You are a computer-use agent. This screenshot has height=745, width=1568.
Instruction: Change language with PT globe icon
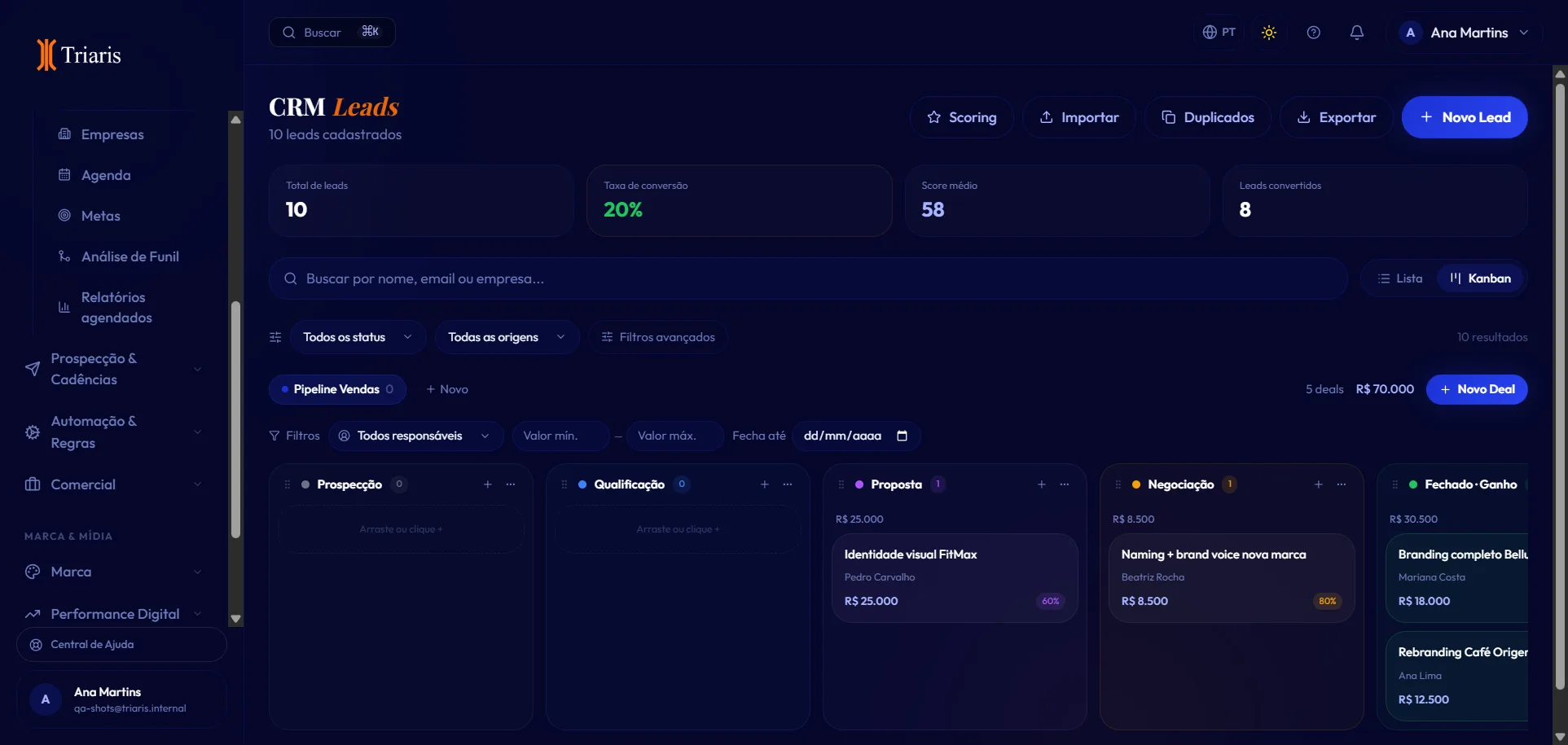[x=1219, y=33]
